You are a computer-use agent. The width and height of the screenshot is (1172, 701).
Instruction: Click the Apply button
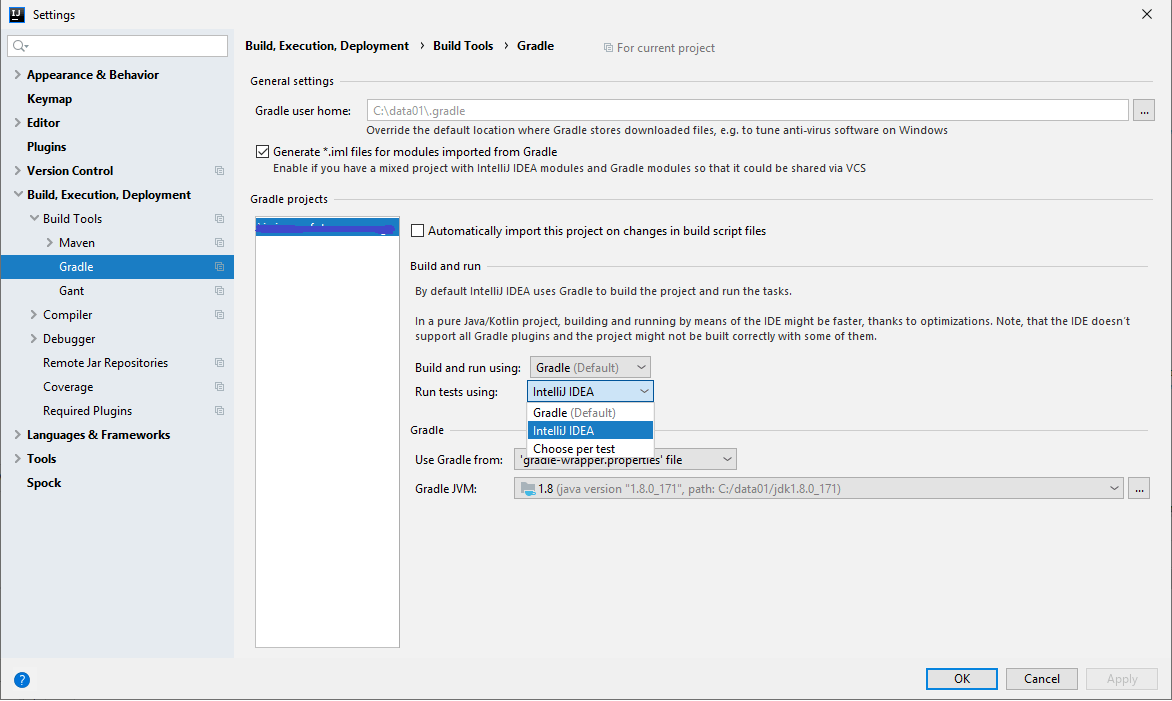pyautogui.click(x=1122, y=679)
